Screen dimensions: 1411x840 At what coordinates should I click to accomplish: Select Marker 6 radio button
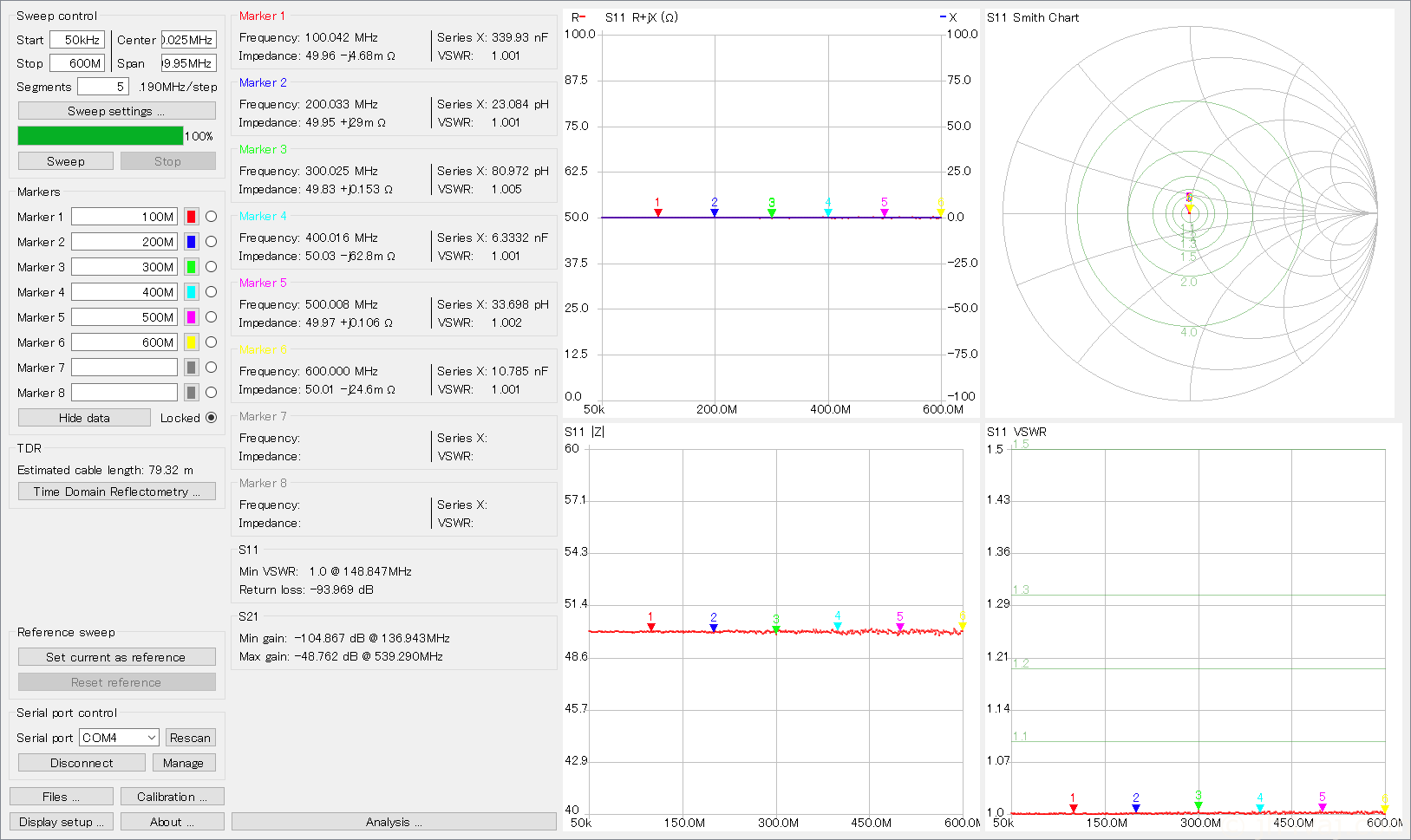pos(211,342)
